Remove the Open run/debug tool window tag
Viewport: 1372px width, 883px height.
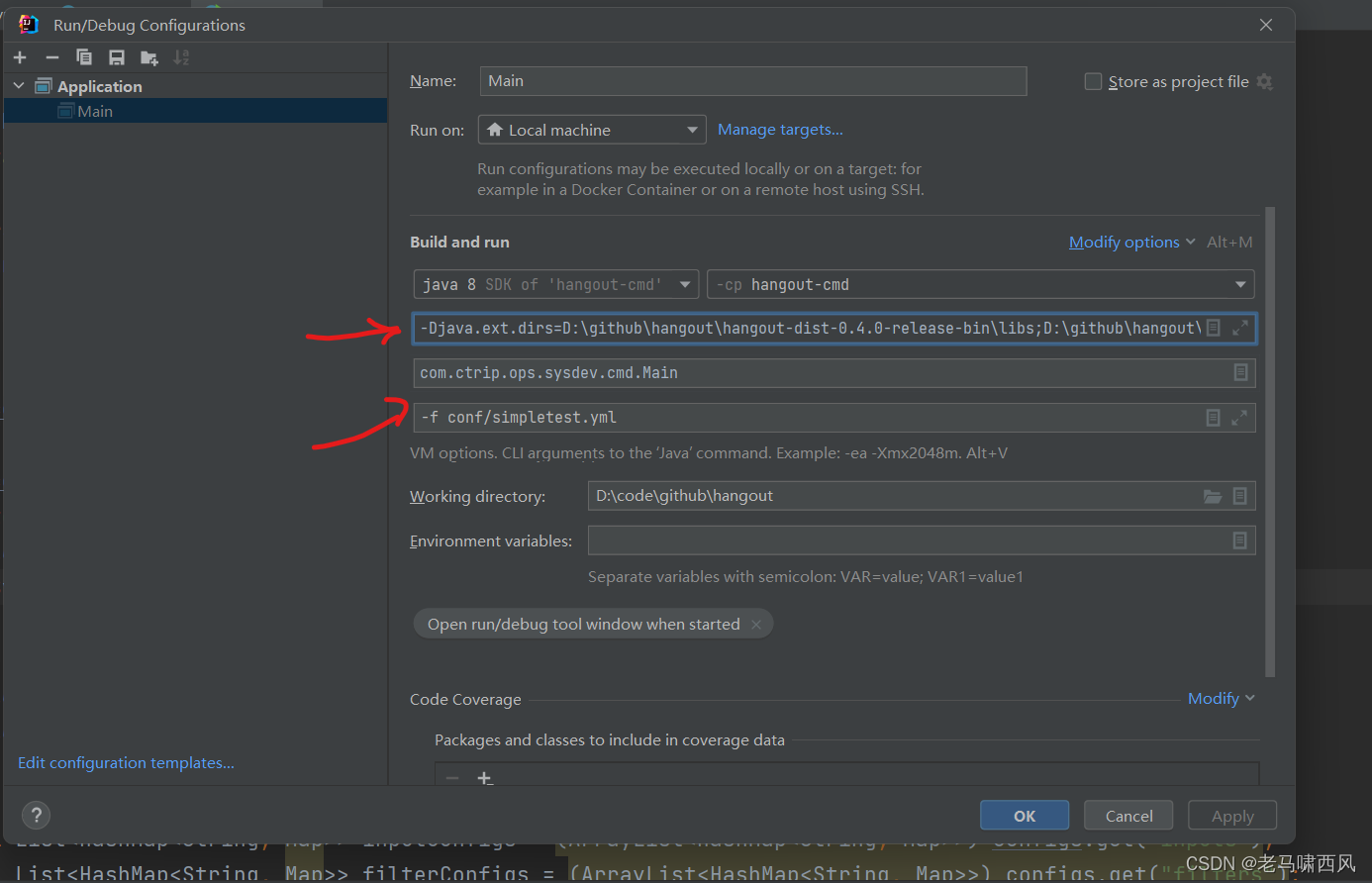tap(756, 625)
